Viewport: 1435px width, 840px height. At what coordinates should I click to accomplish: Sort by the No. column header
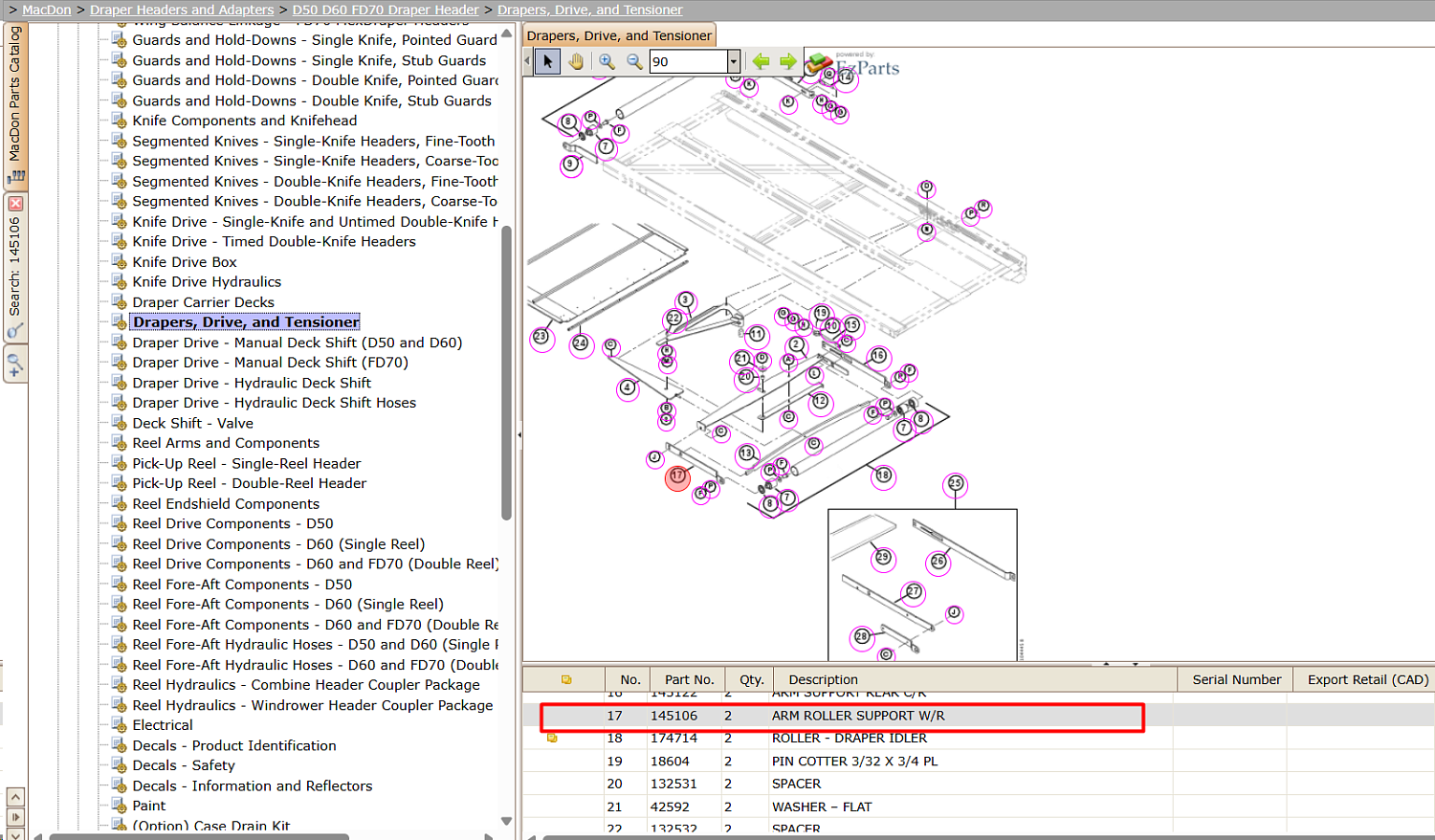point(629,679)
